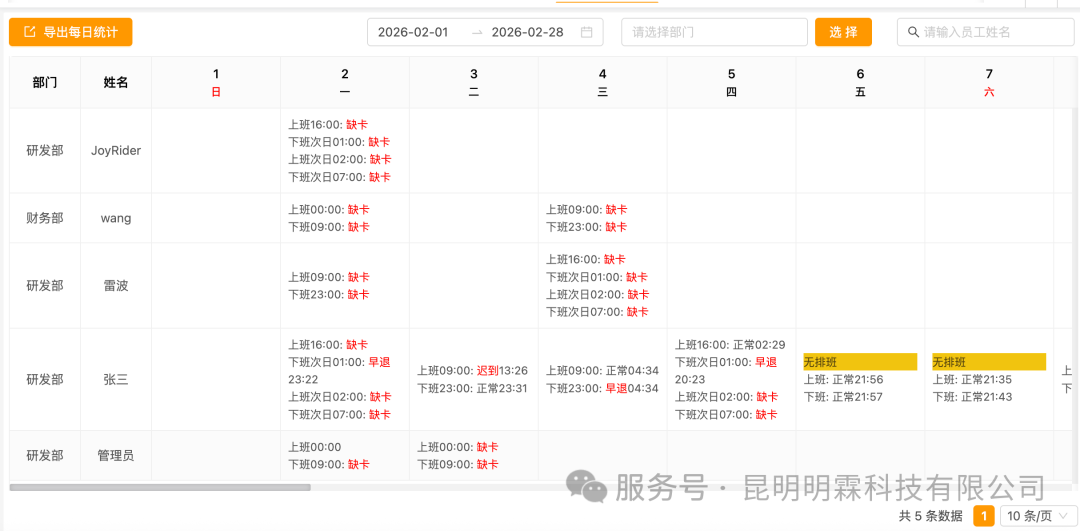The image size is (1080, 531).
Task: Select 张三's yellow 无排班 tag on day 7
Action: 988,362
